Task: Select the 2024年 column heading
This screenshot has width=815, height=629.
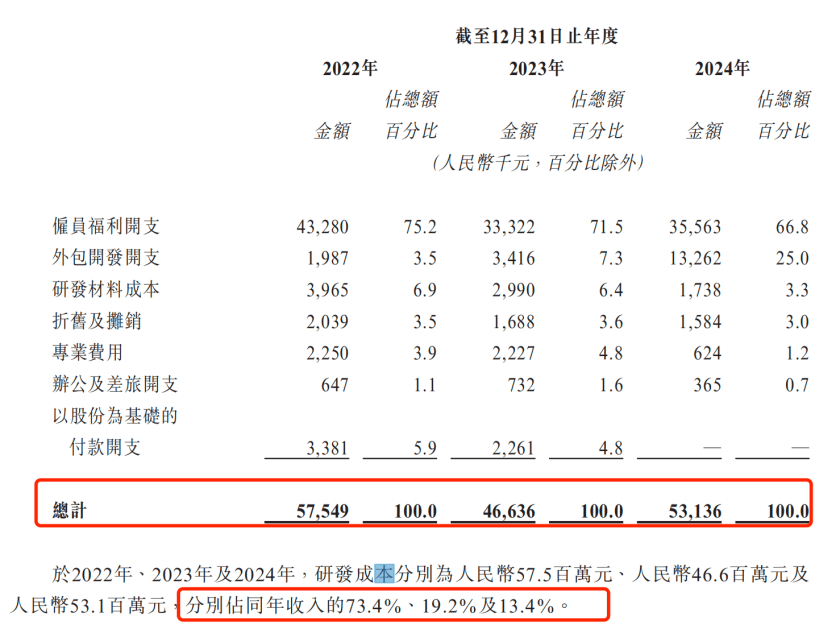Action: (721, 69)
